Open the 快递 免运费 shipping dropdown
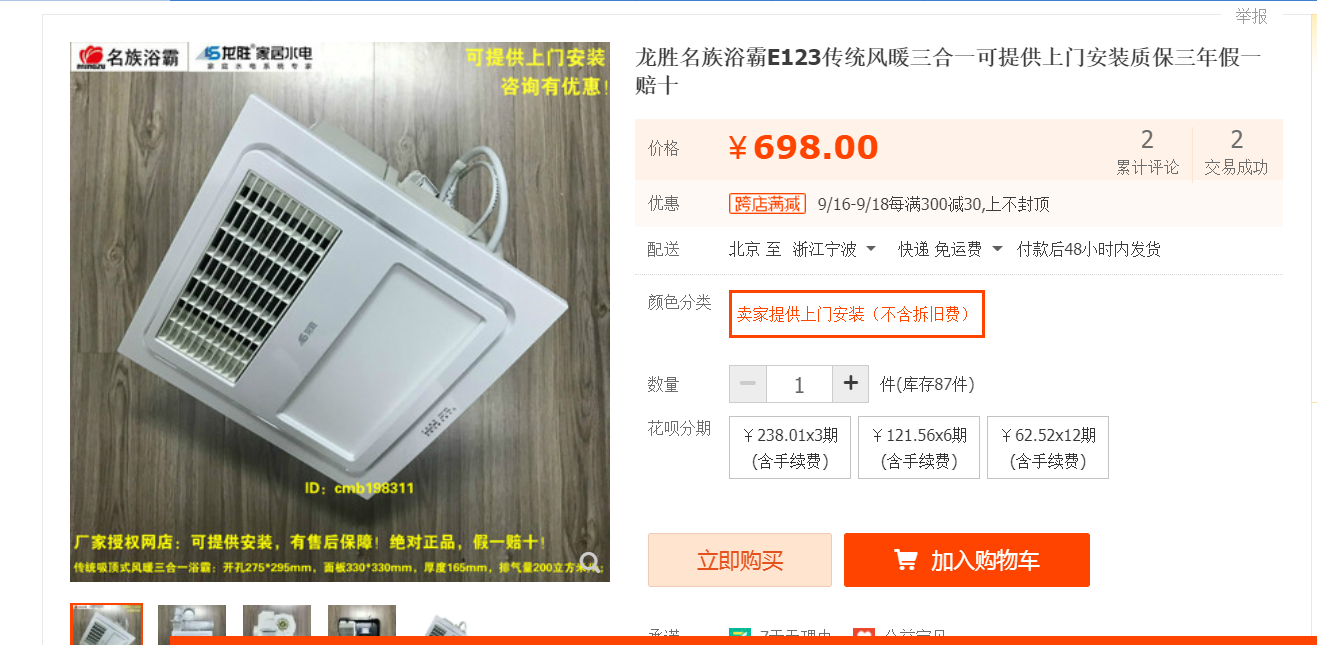Image resolution: width=1317 pixels, height=645 pixels. tap(949, 249)
